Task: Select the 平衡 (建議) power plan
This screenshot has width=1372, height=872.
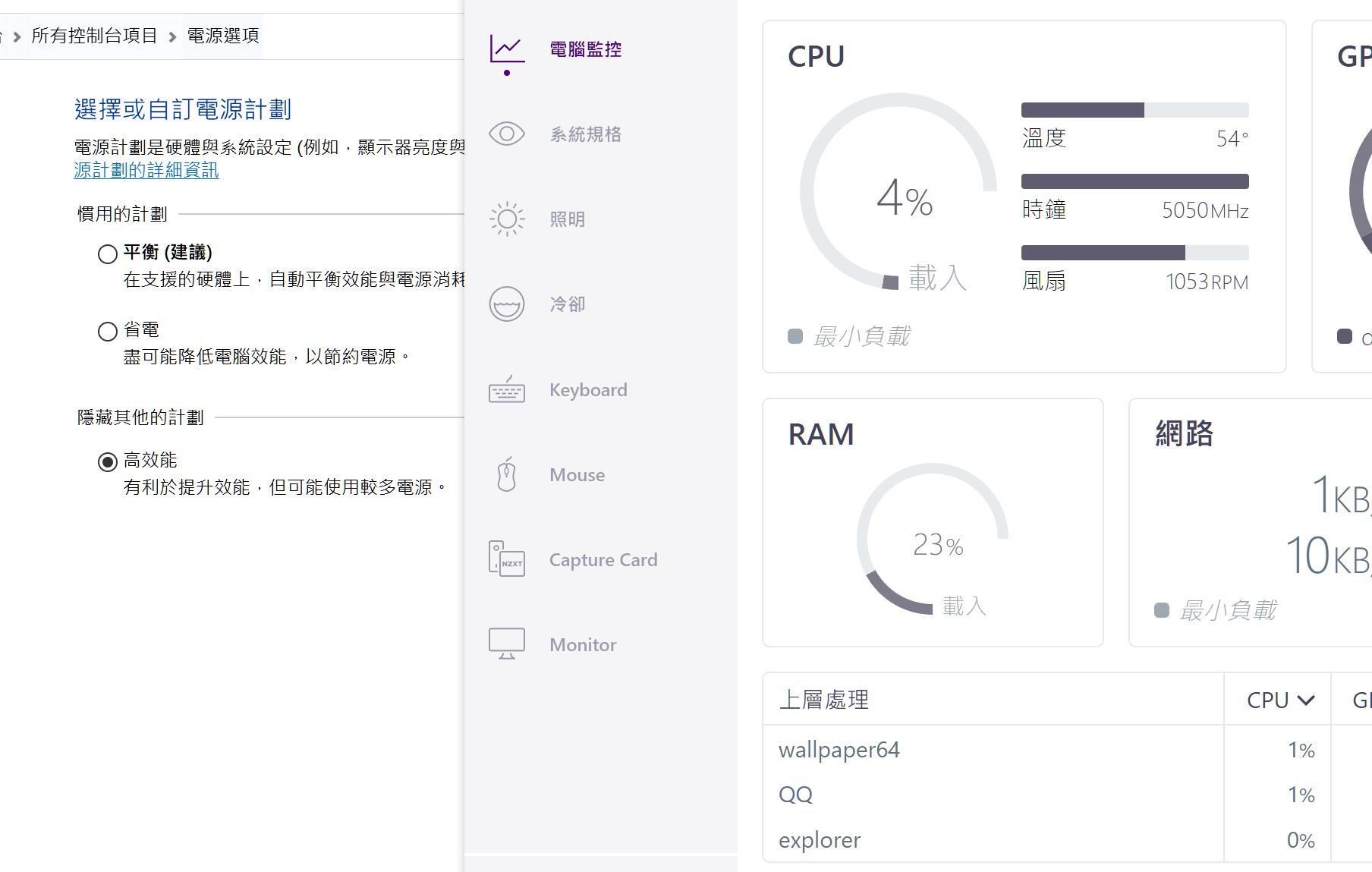Action: click(108, 253)
